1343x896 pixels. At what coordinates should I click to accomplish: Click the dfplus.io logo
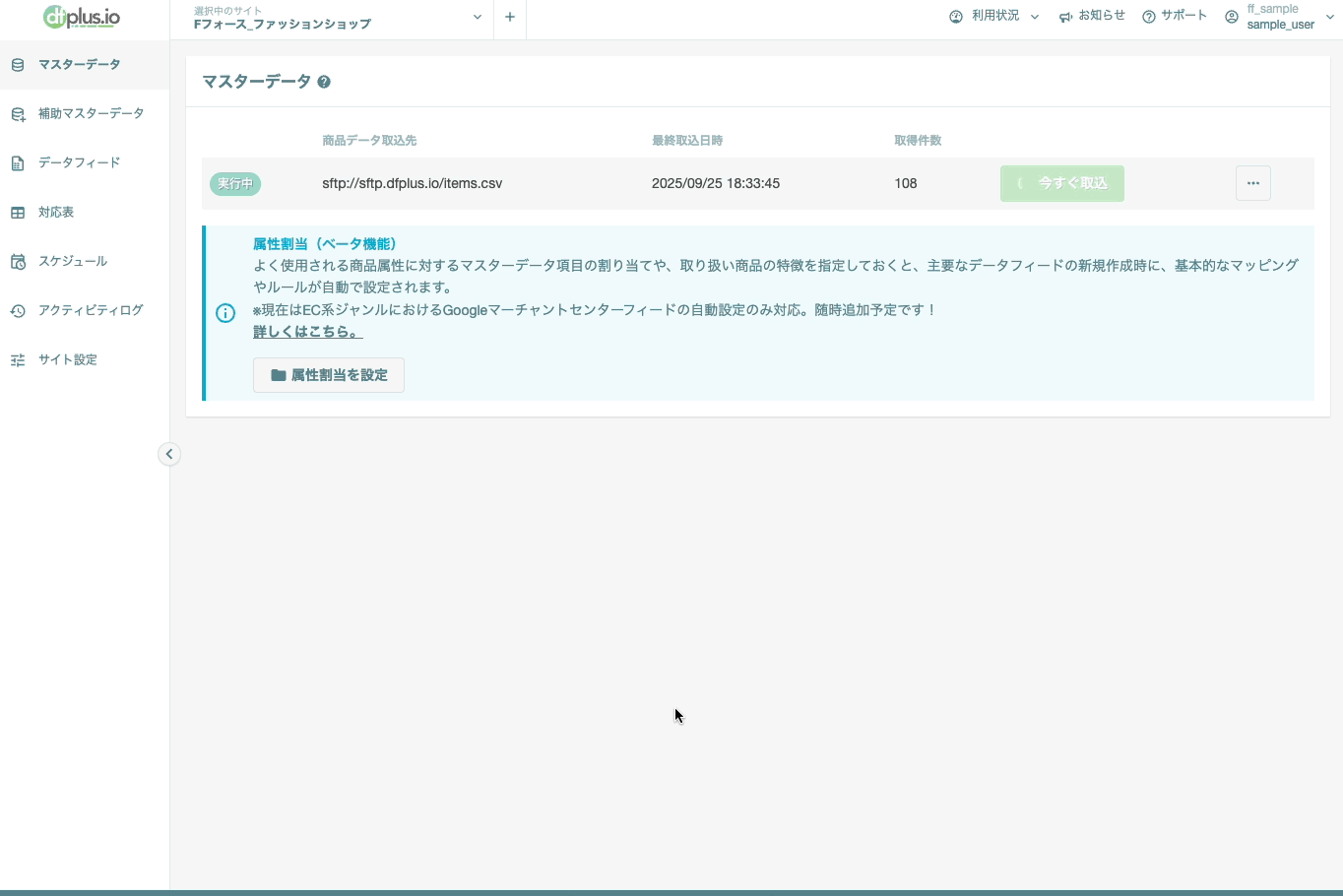point(82,17)
